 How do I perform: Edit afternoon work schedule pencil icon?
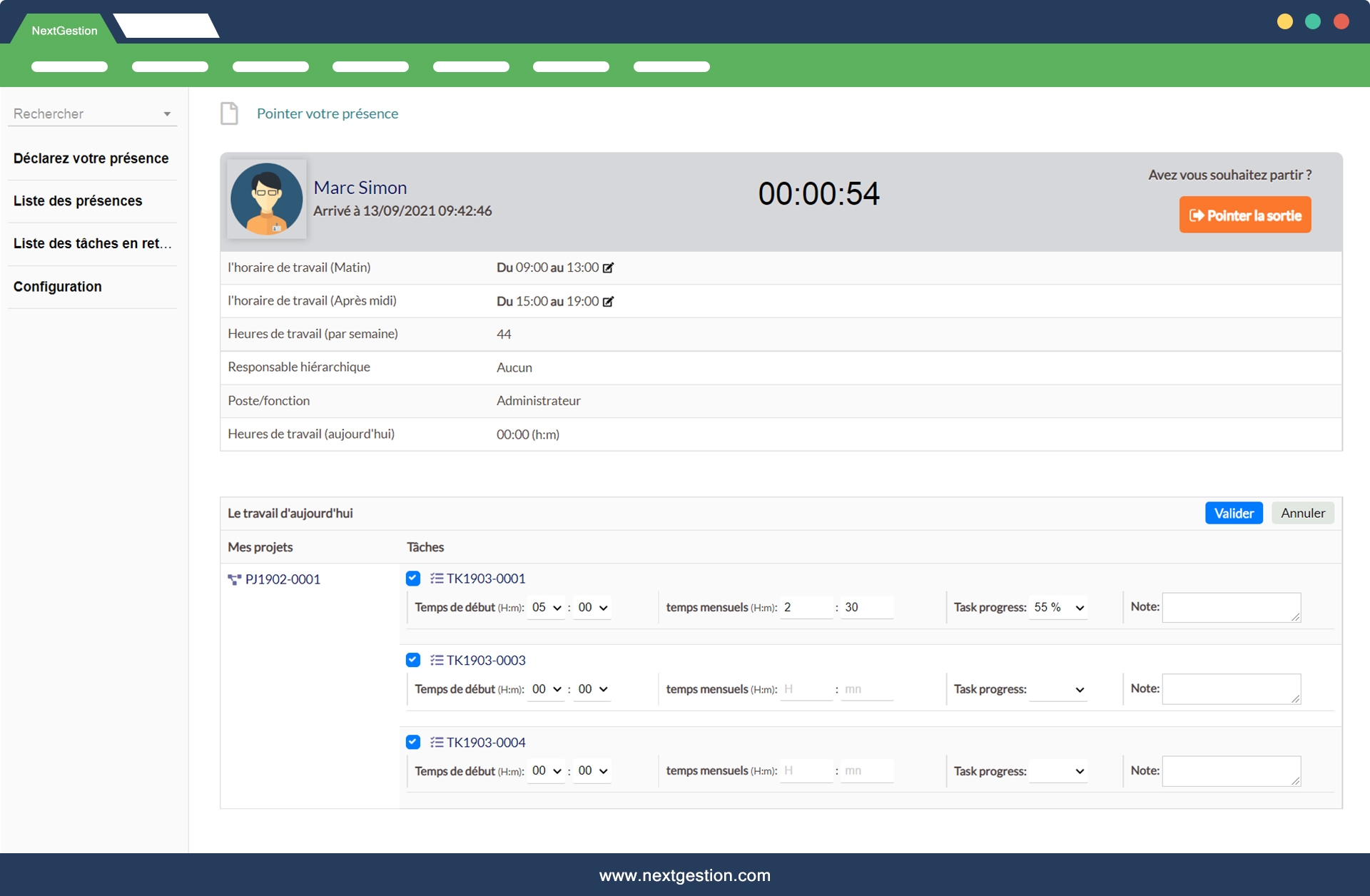[x=608, y=302]
